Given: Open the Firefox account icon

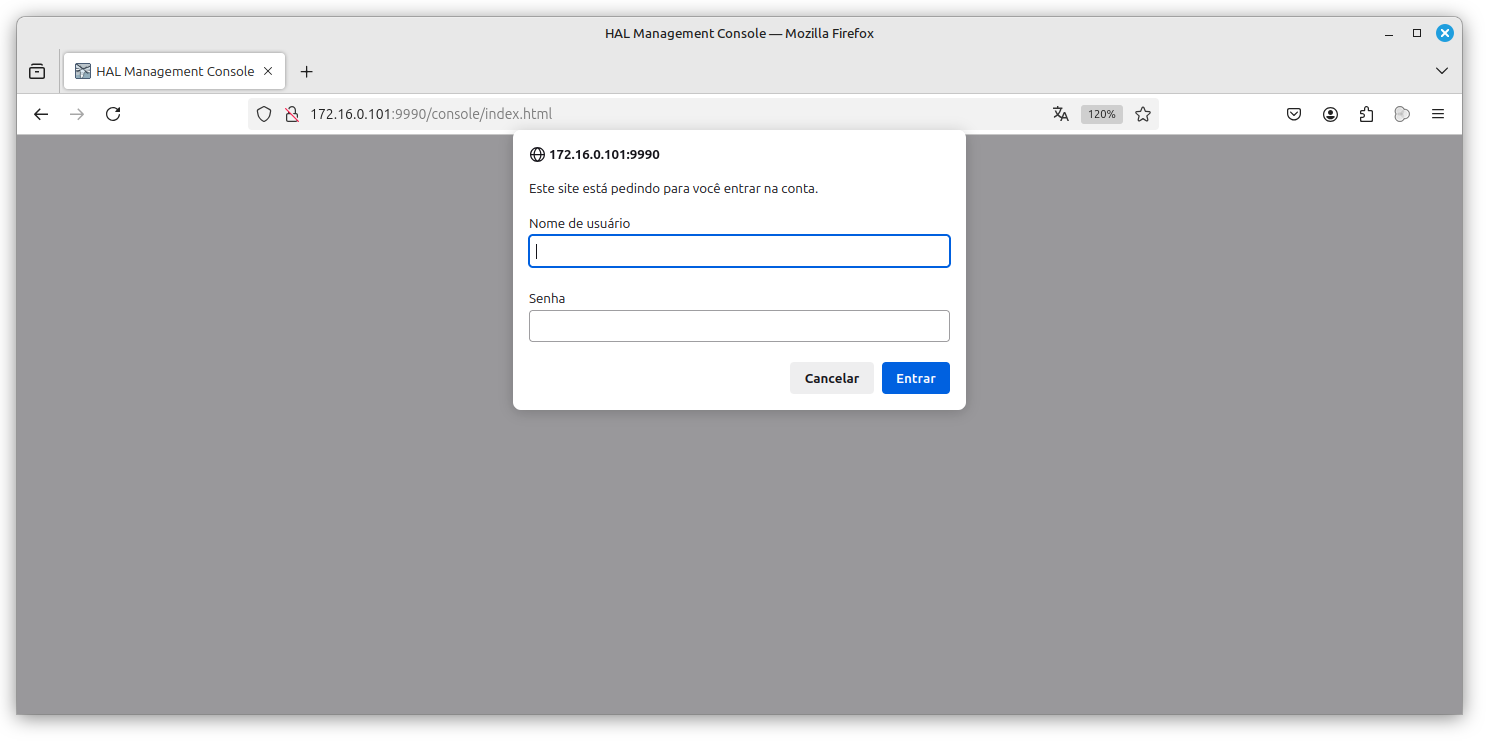Looking at the screenshot, I should [x=1330, y=114].
